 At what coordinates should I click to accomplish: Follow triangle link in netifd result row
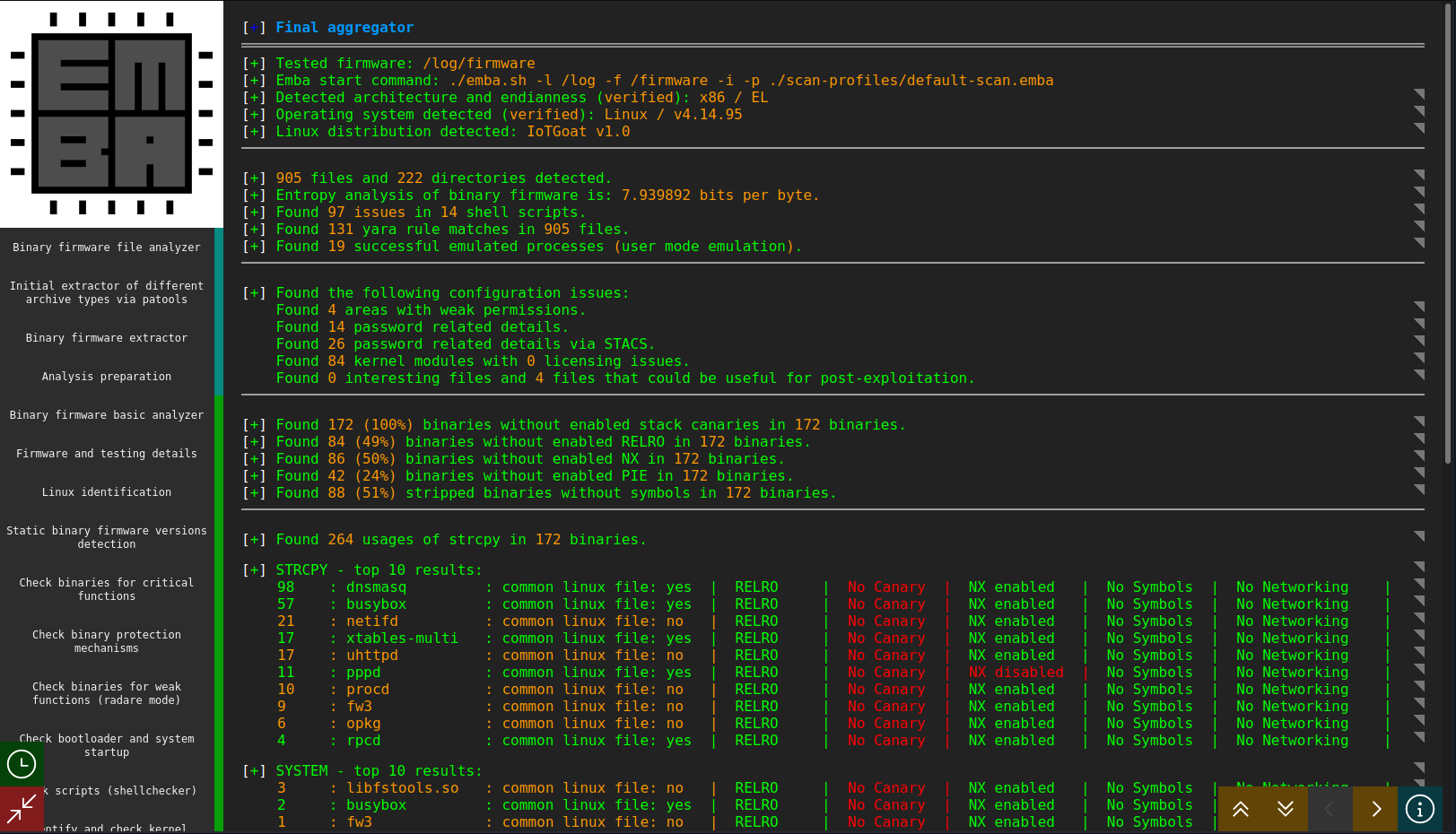pos(1419,618)
